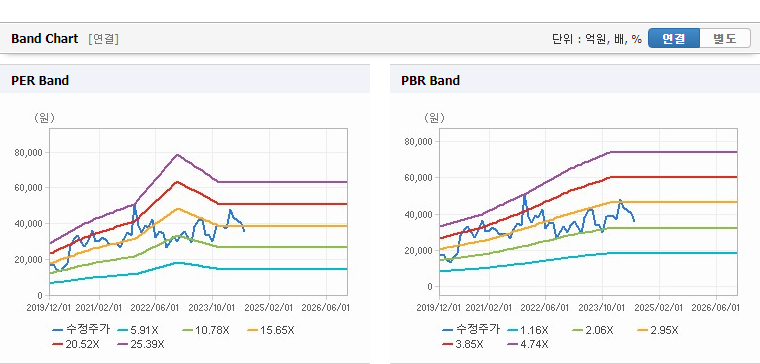
Task: Toggle 2.95X series in PBR legend
Action: 658,331
